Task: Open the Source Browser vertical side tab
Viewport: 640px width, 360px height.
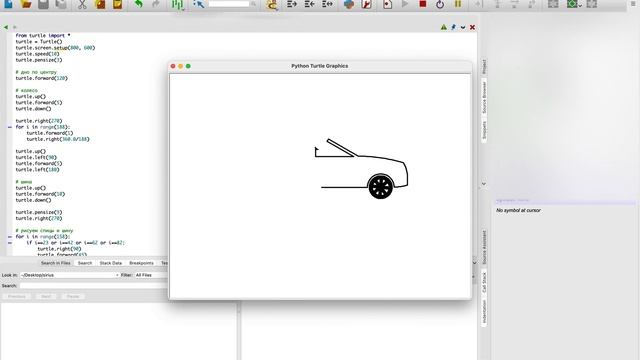Action: pos(484,97)
